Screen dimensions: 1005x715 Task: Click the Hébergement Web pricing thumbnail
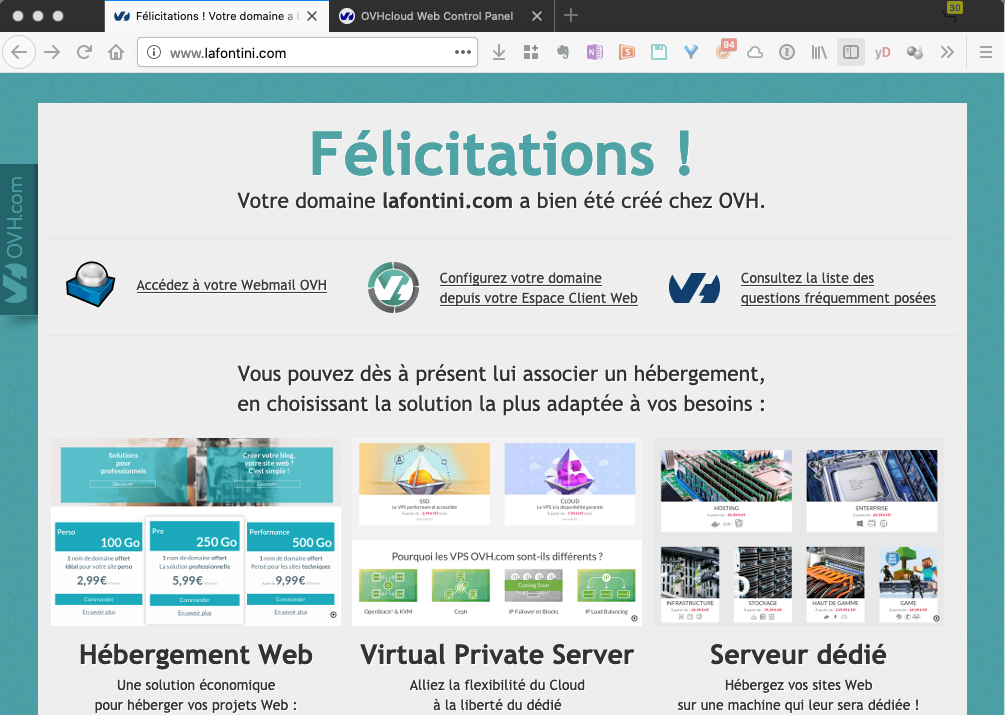[x=196, y=532]
